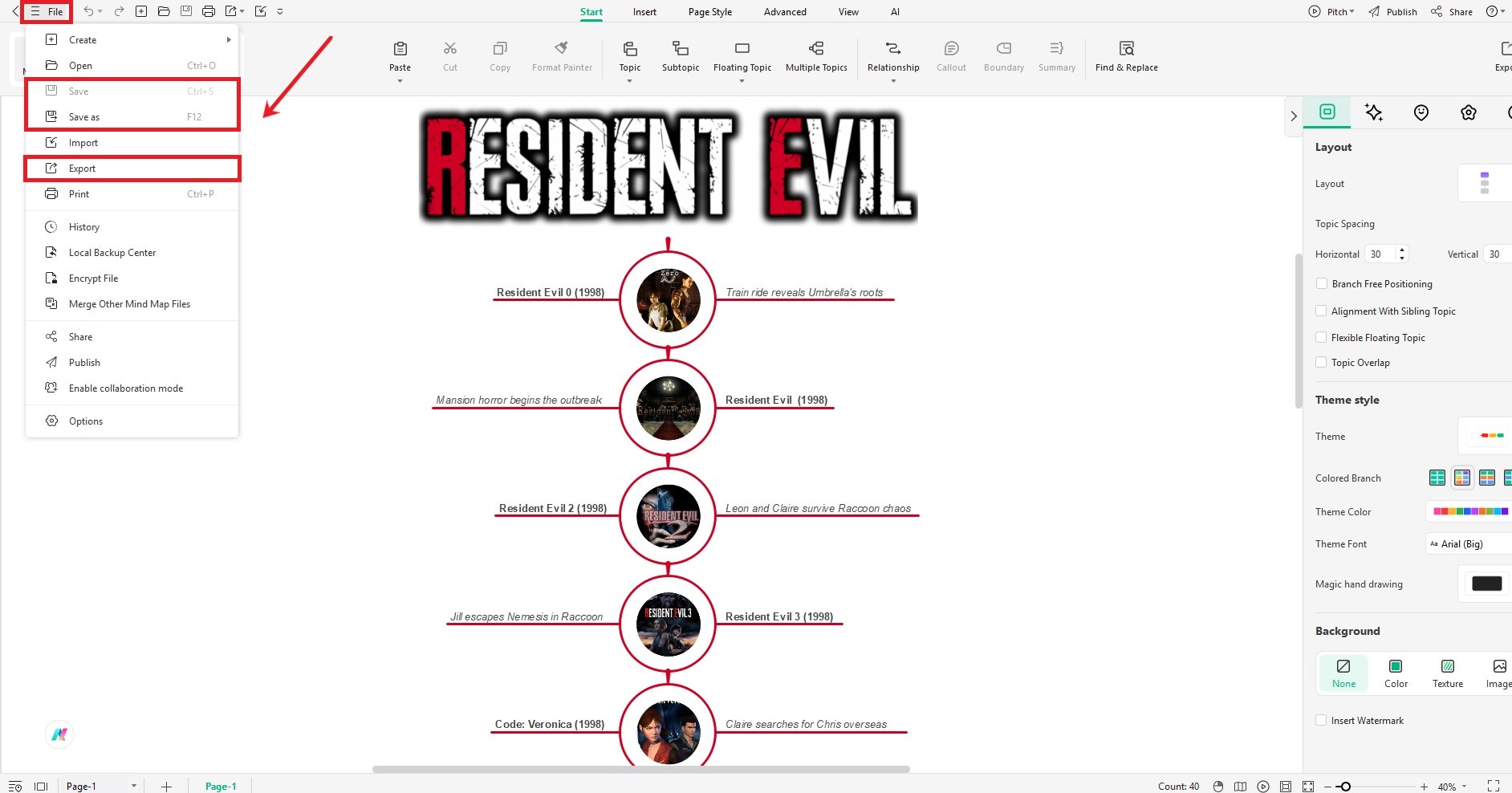
Task: Click the Print icon in quick access toolbar
Action: 209,11
